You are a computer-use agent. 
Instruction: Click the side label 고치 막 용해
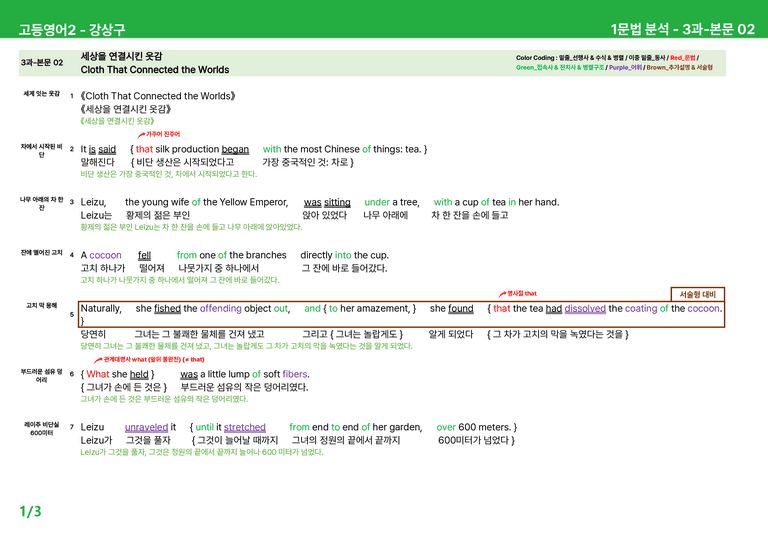tap(42, 306)
